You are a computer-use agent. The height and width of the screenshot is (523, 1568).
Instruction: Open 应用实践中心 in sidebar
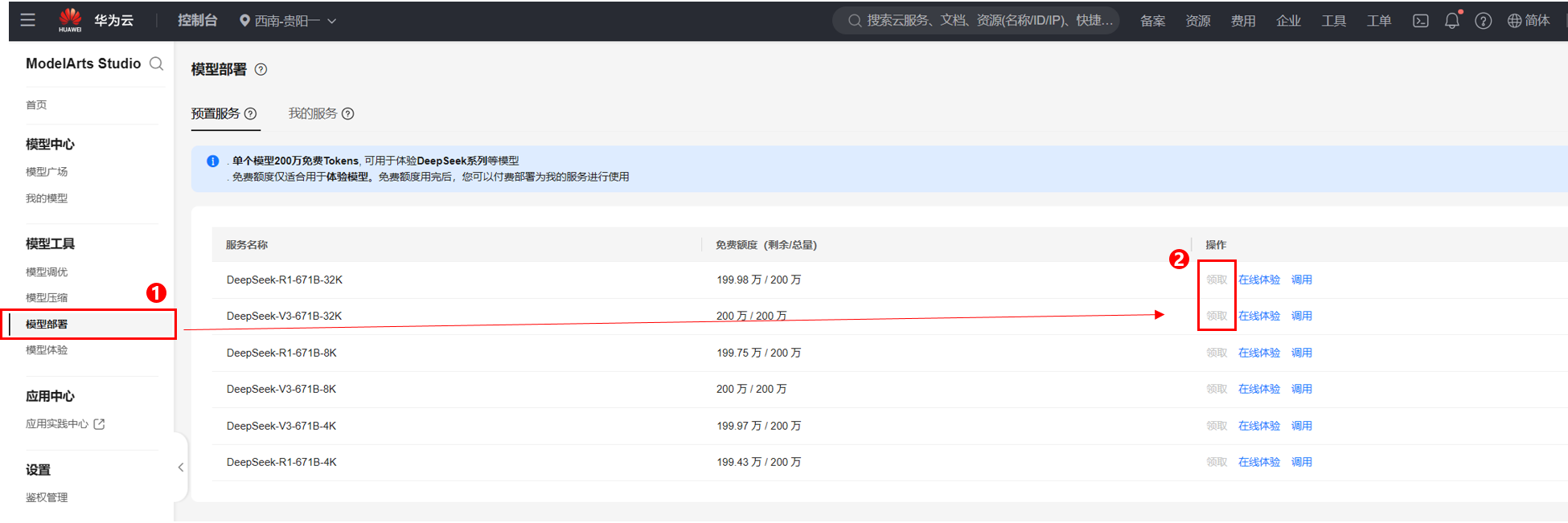coord(57,424)
